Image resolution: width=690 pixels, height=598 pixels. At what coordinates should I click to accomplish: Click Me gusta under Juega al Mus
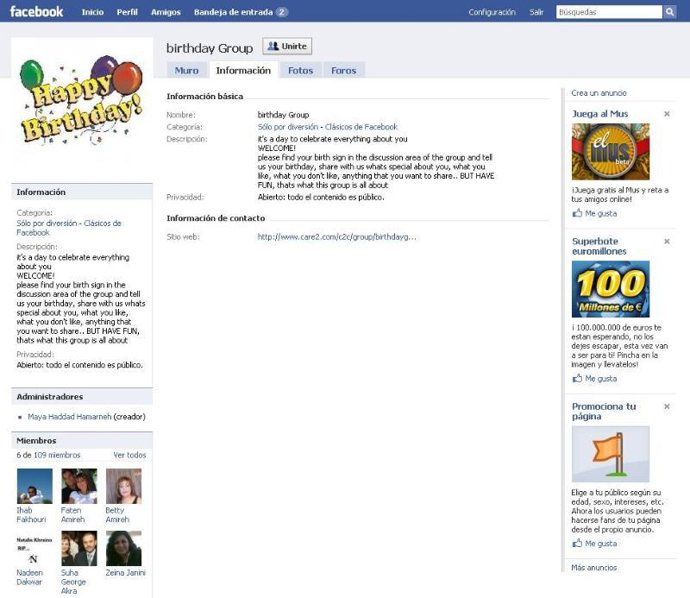point(601,213)
